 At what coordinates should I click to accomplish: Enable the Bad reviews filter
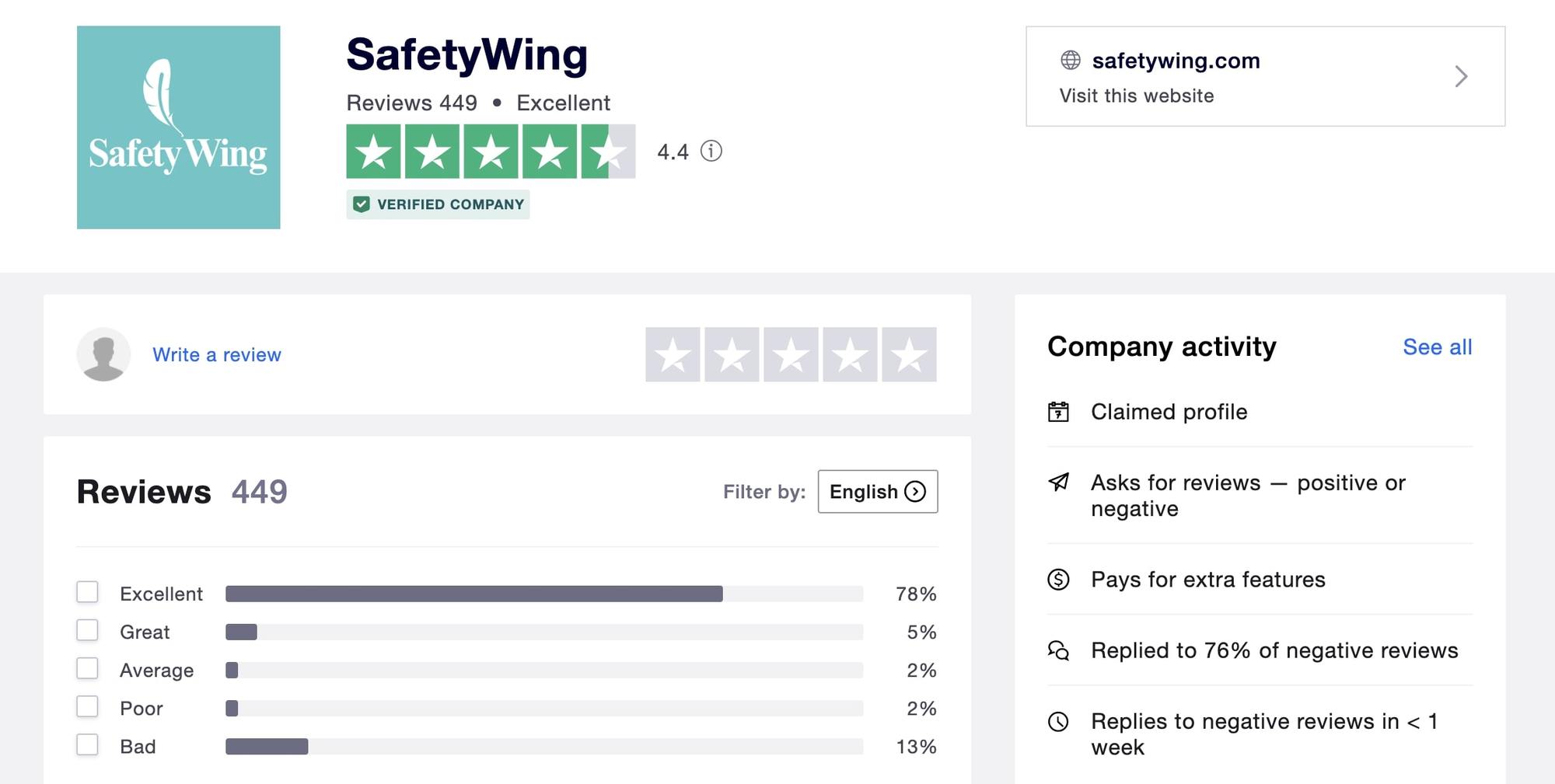[x=87, y=746]
